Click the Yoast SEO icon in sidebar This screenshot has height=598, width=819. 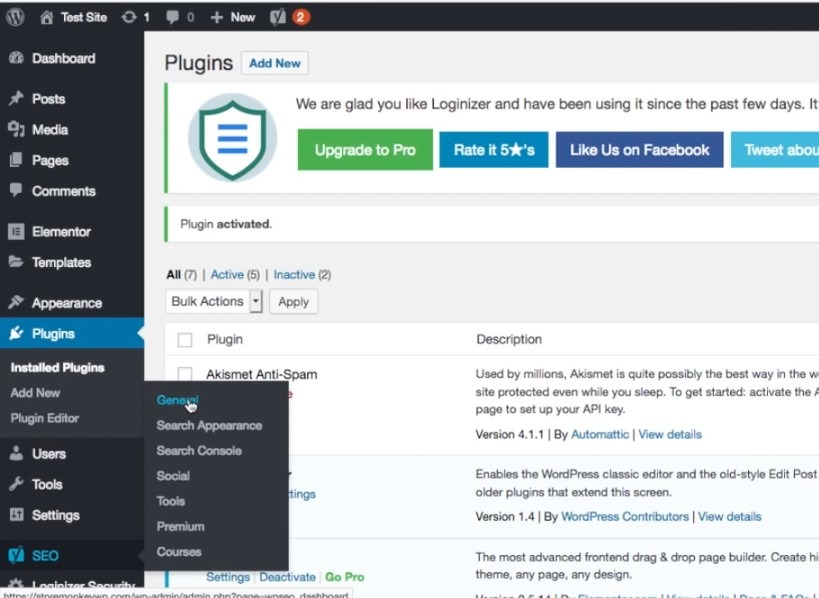click(16, 555)
